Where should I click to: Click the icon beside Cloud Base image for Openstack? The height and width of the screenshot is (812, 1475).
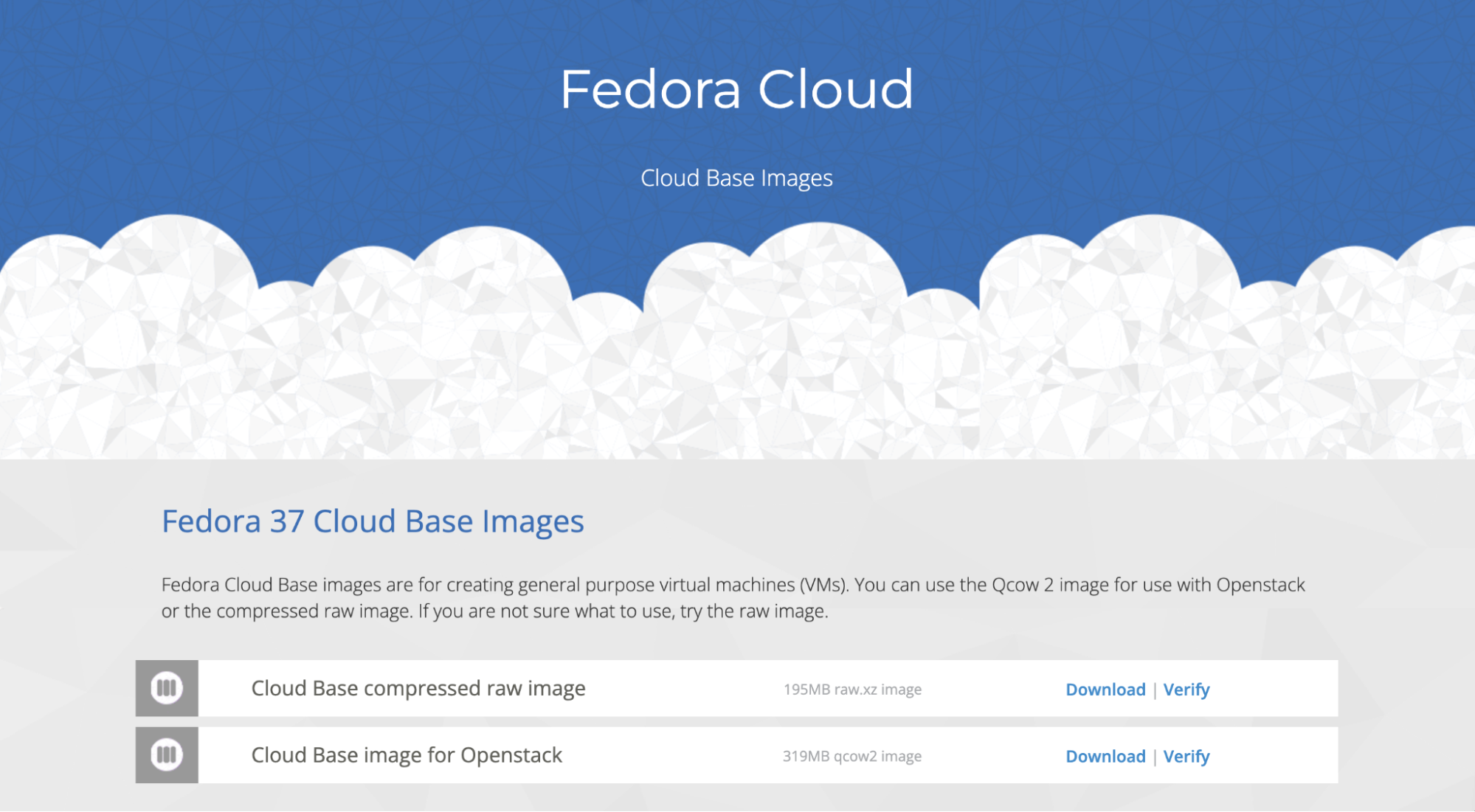click(x=167, y=755)
